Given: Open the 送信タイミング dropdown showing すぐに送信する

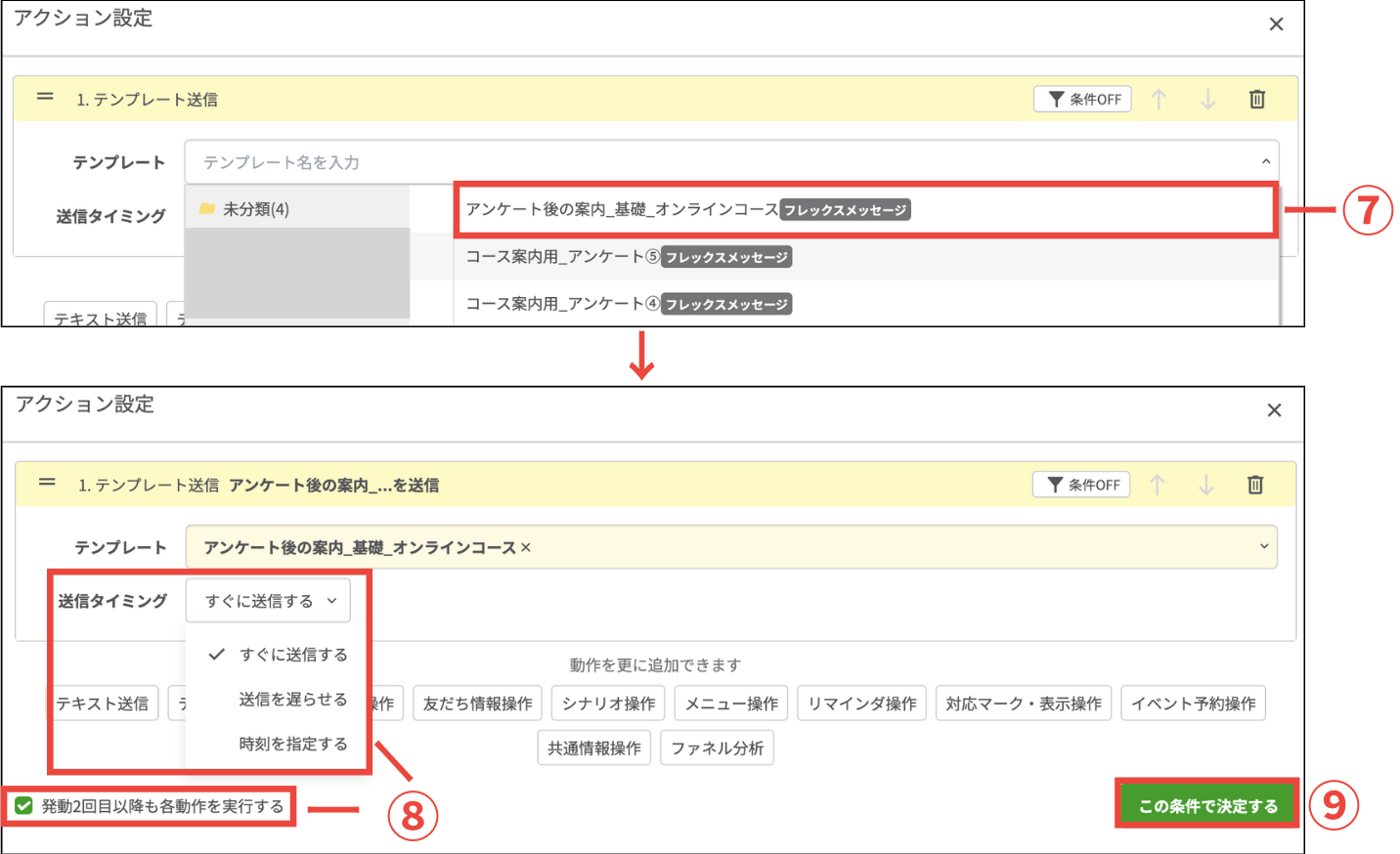Looking at the screenshot, I should click(268, 601).
